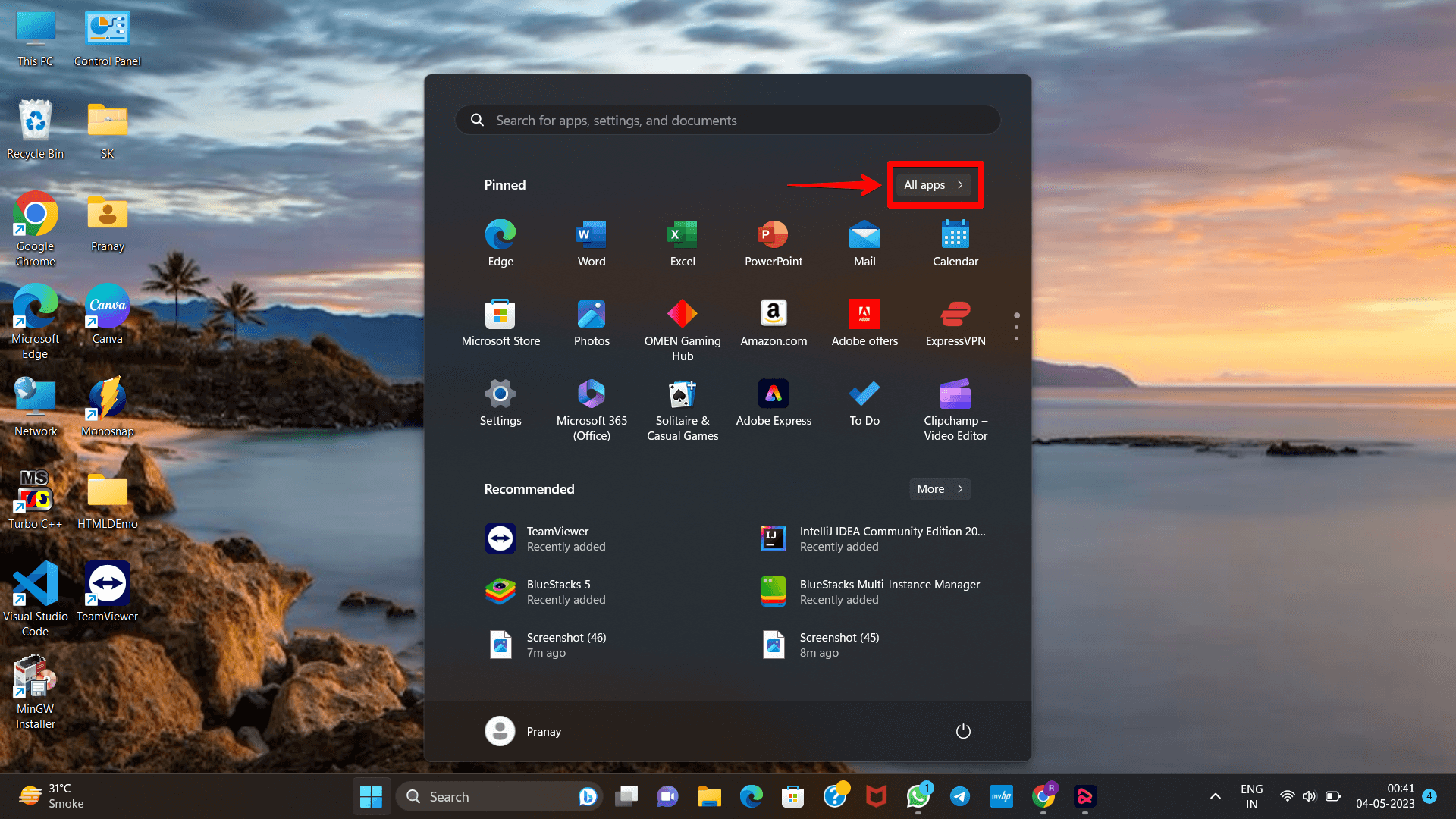
Task: Open Excel in the Start menu
Action: click(x=682, y=243)
